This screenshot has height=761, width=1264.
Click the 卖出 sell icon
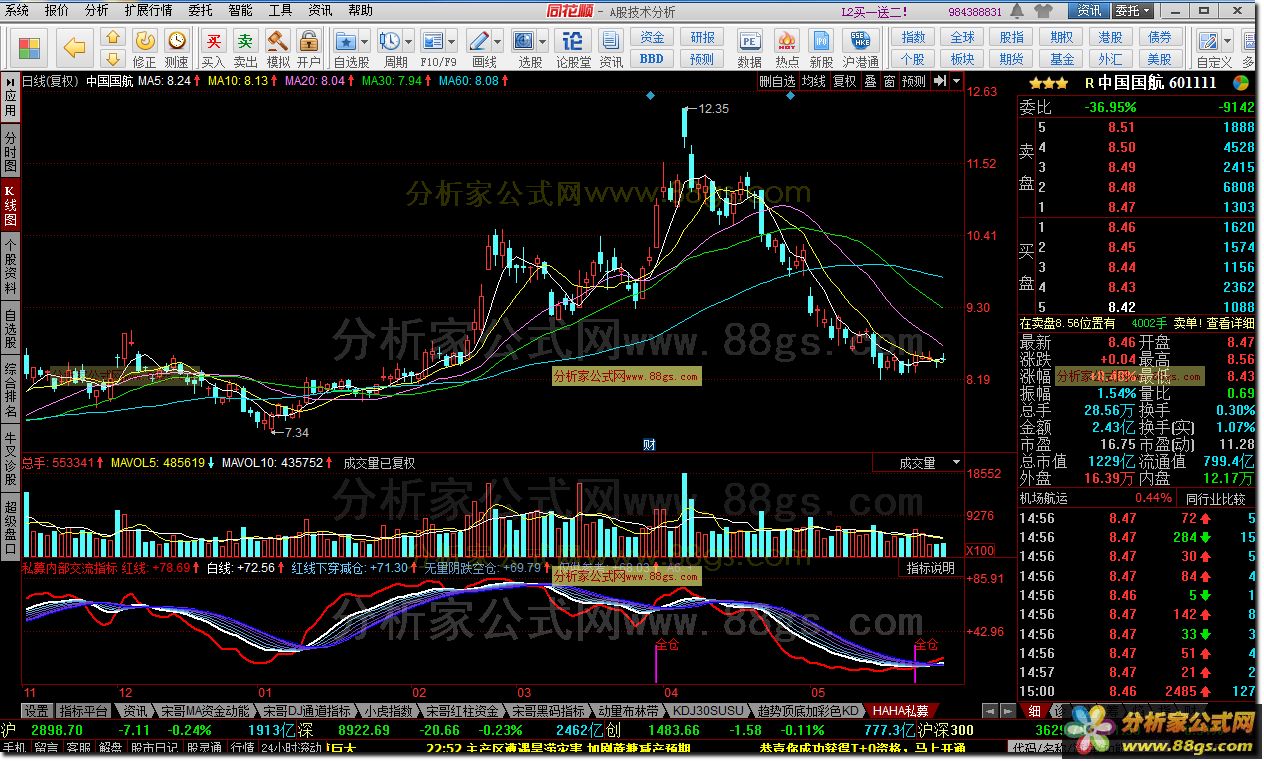tap(245, 41)
